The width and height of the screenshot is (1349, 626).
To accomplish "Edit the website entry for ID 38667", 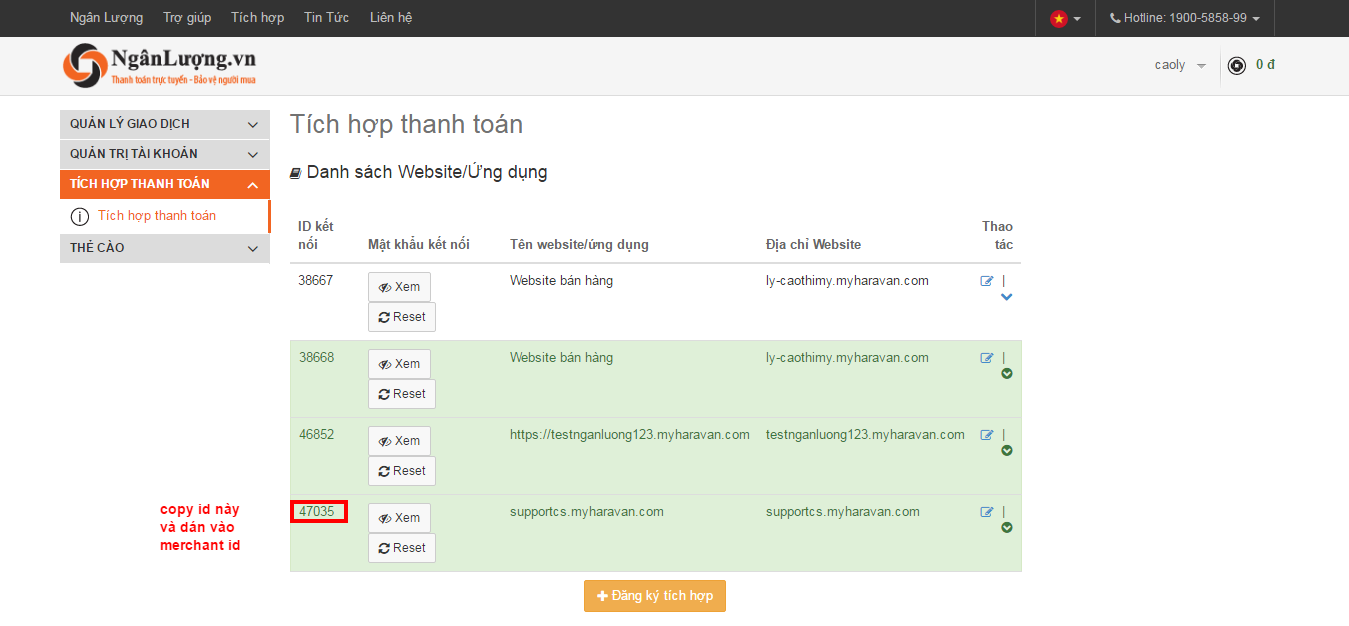I will (987, 281).
